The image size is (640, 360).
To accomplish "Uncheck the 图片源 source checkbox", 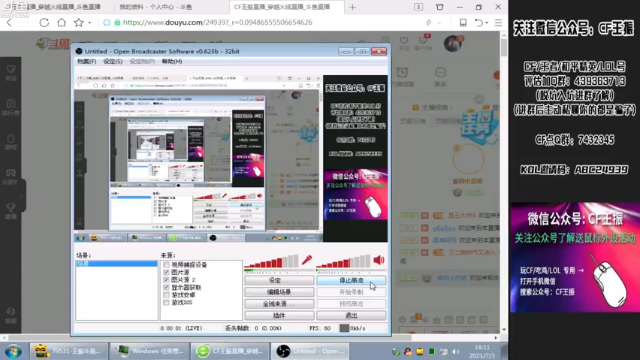I will click(166, 272).
